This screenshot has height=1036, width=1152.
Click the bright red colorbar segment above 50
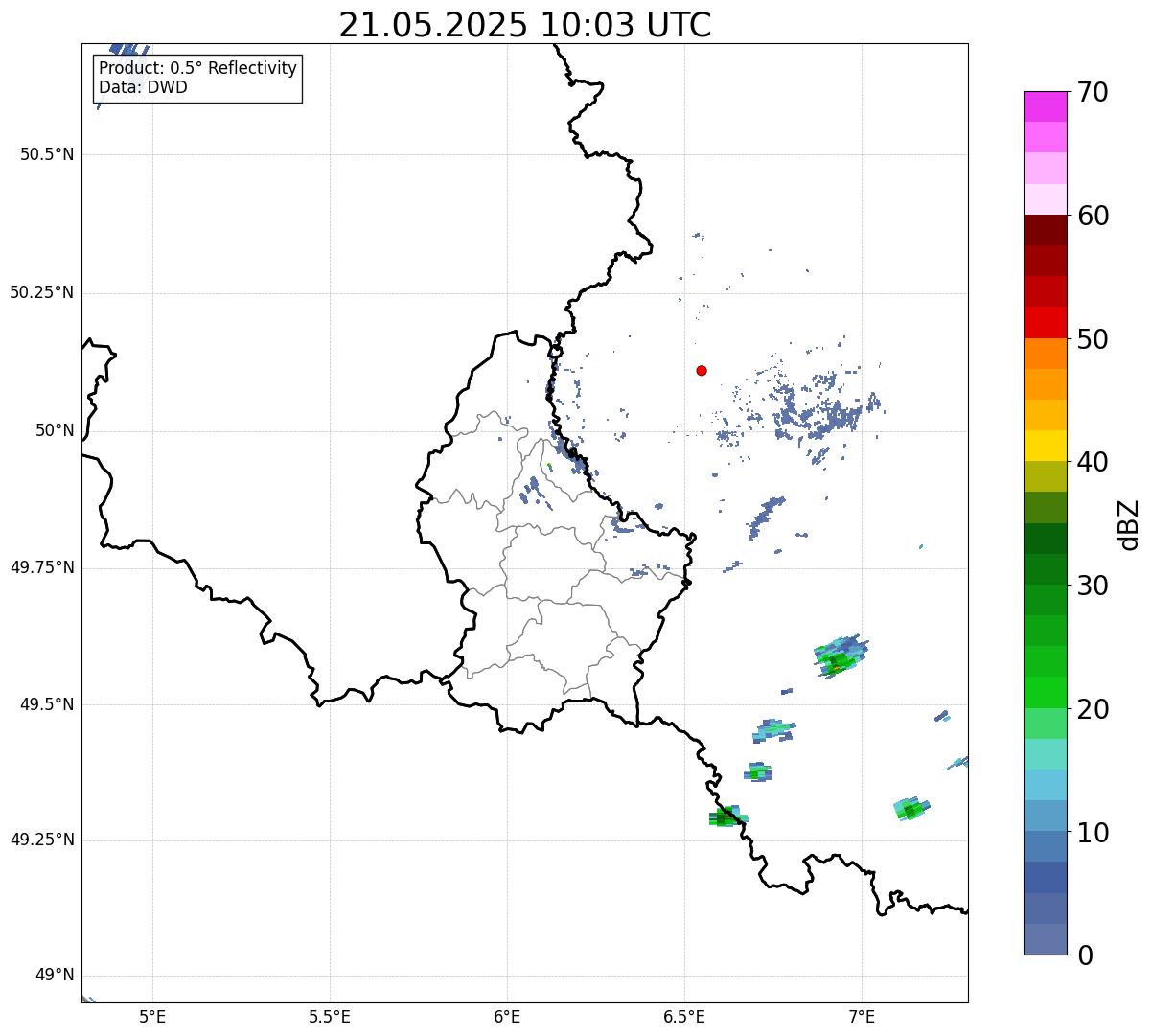(1046, 323)
